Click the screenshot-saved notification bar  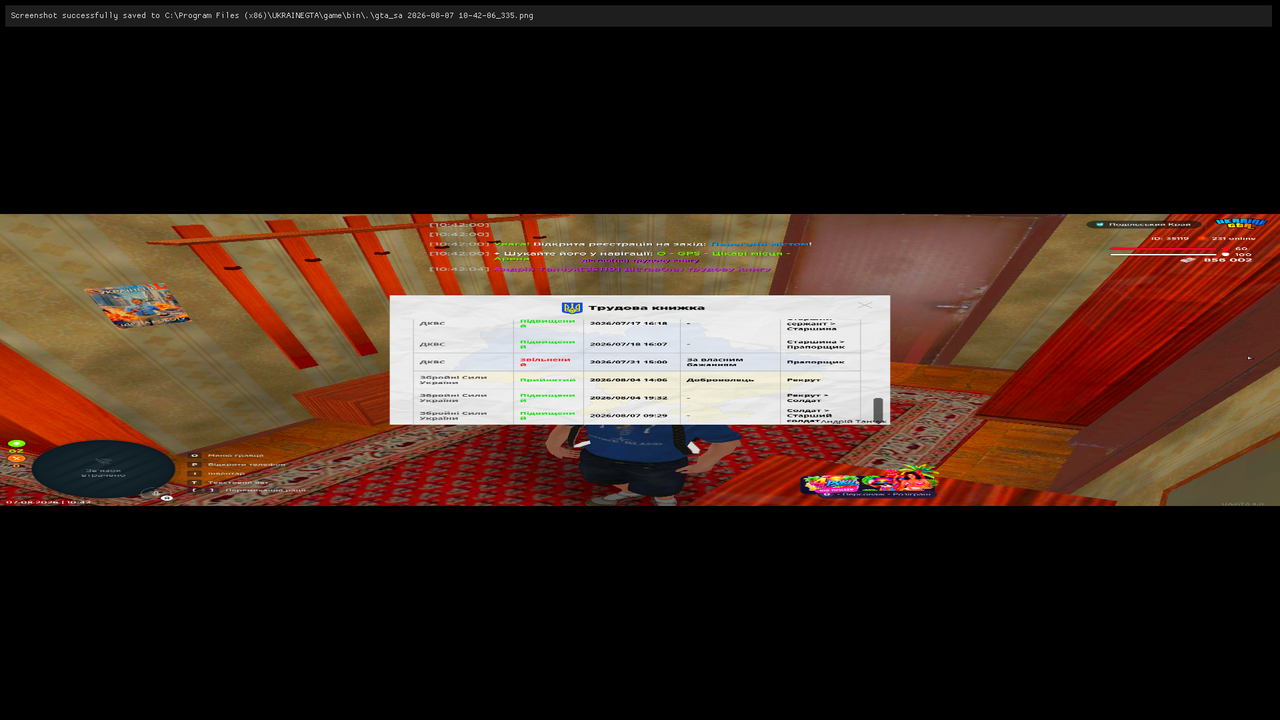point(638,16)
